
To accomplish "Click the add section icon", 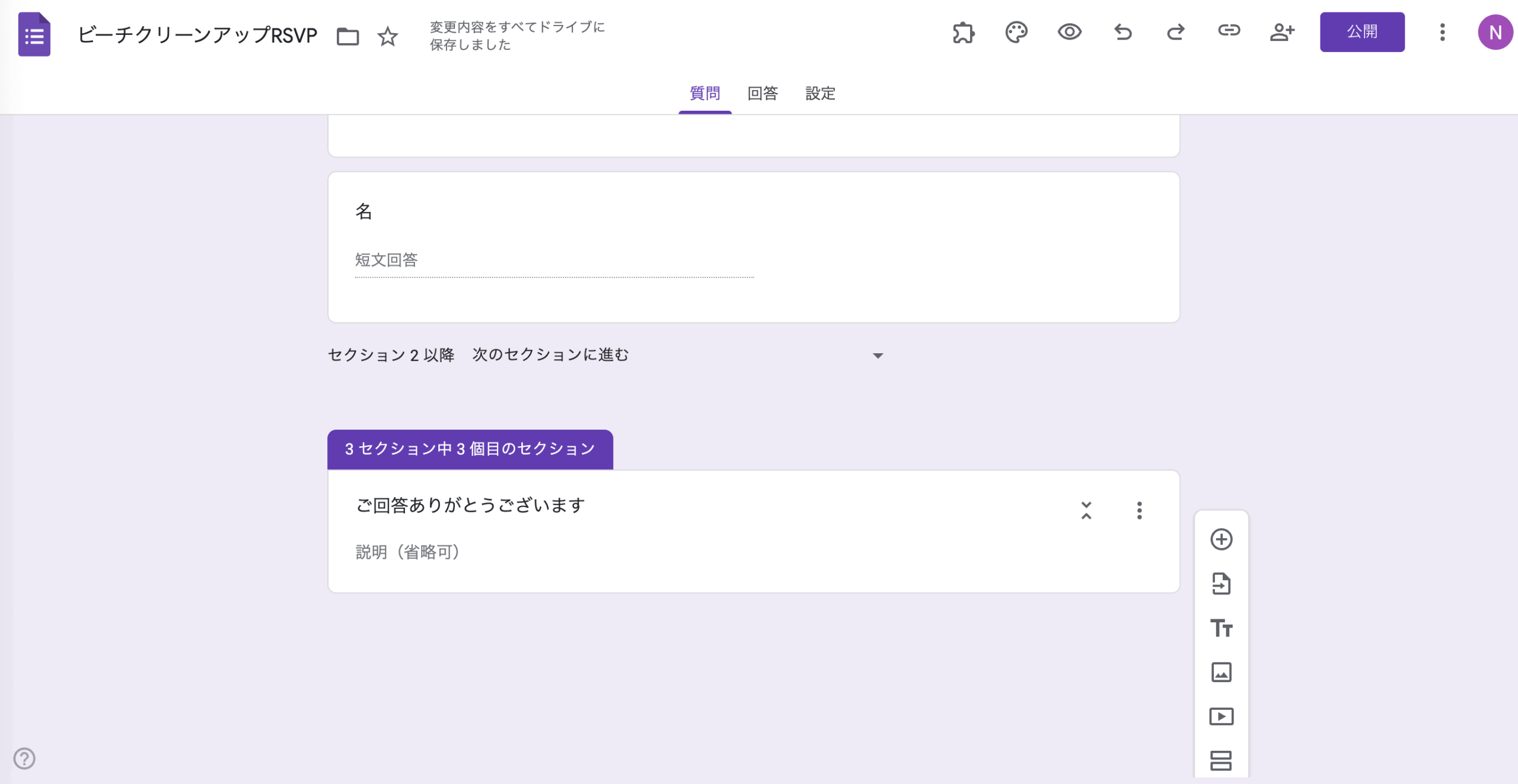I will [x=1221, y=760].
